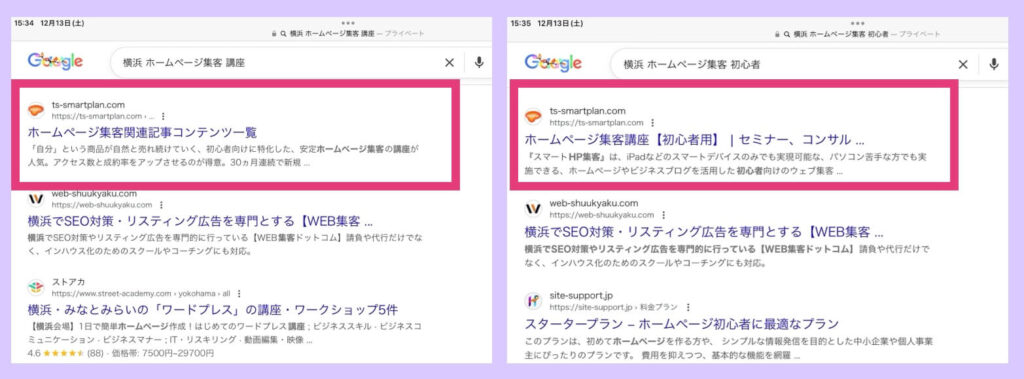Open the 横浜・みなとみらいの「ワードプレス」の講座 result

tap(213, 309)
